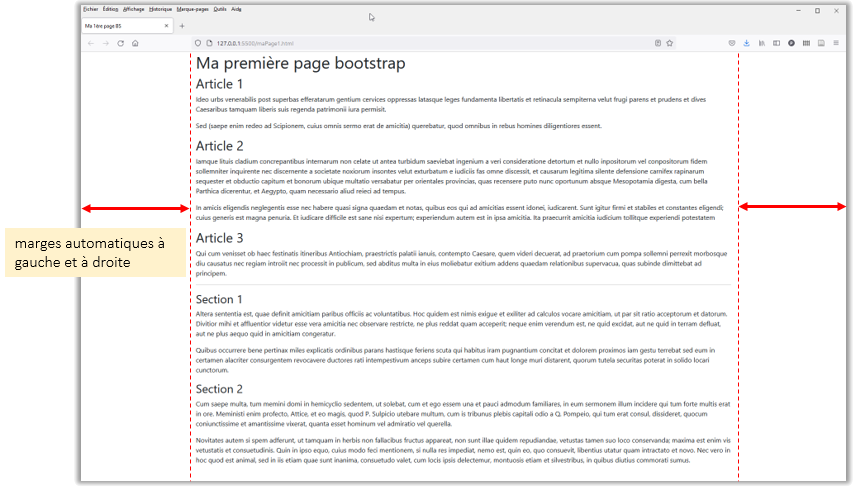Click the back navigation arrow
Viewport: 867px width, 487px height.
(x=91, y=43)
